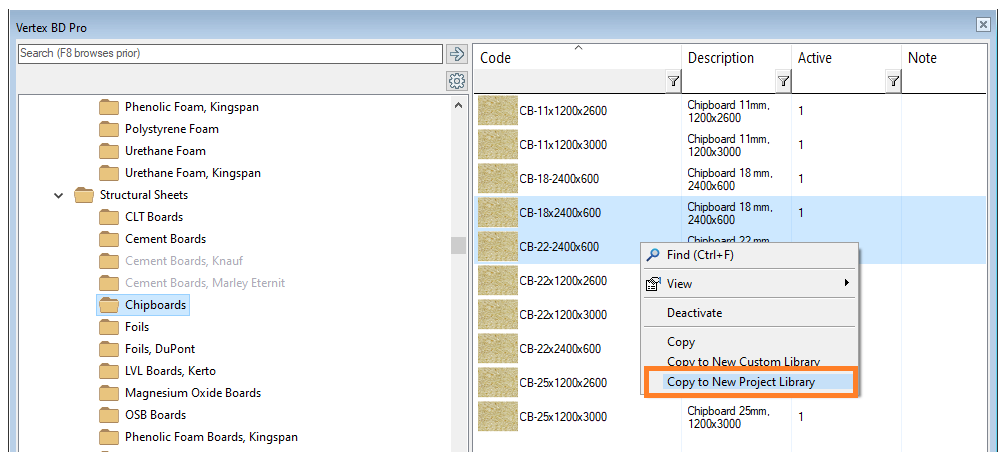Open the gear settings icon below search
Image resolution: width=1001 pixels, height=458 pixels.
pos(457,81)
